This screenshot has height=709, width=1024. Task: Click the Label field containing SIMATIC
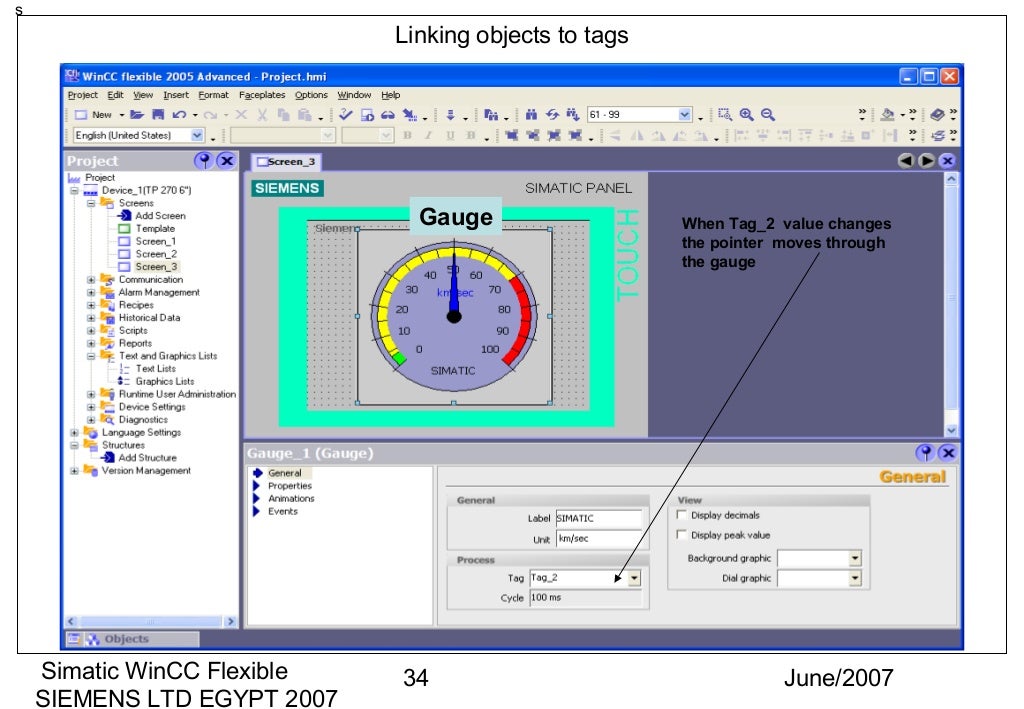point(599,518)
